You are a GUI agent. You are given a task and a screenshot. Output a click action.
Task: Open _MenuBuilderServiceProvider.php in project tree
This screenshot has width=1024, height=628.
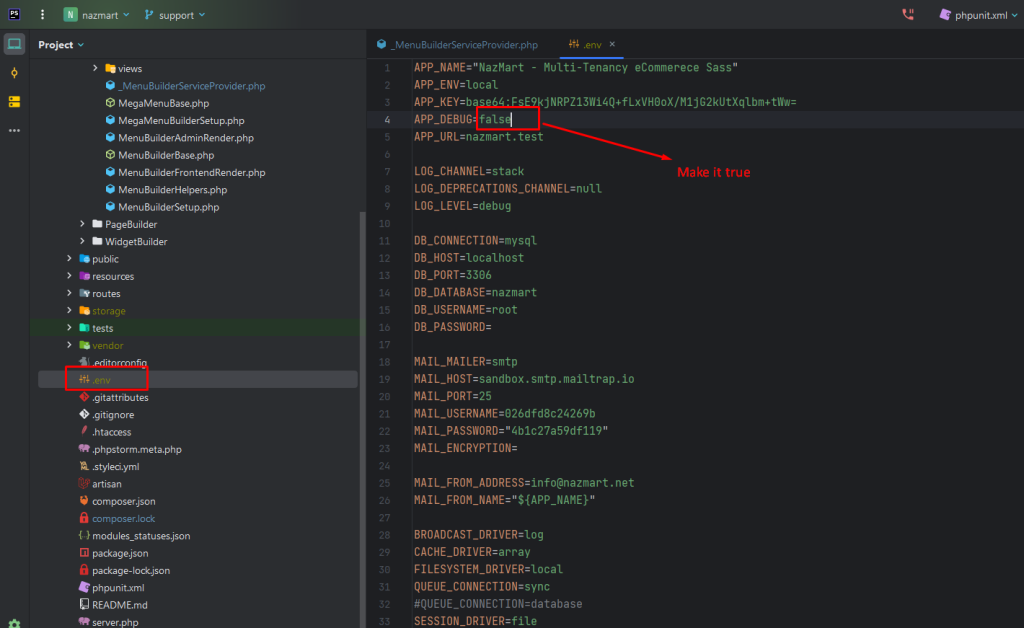(185, 86)
